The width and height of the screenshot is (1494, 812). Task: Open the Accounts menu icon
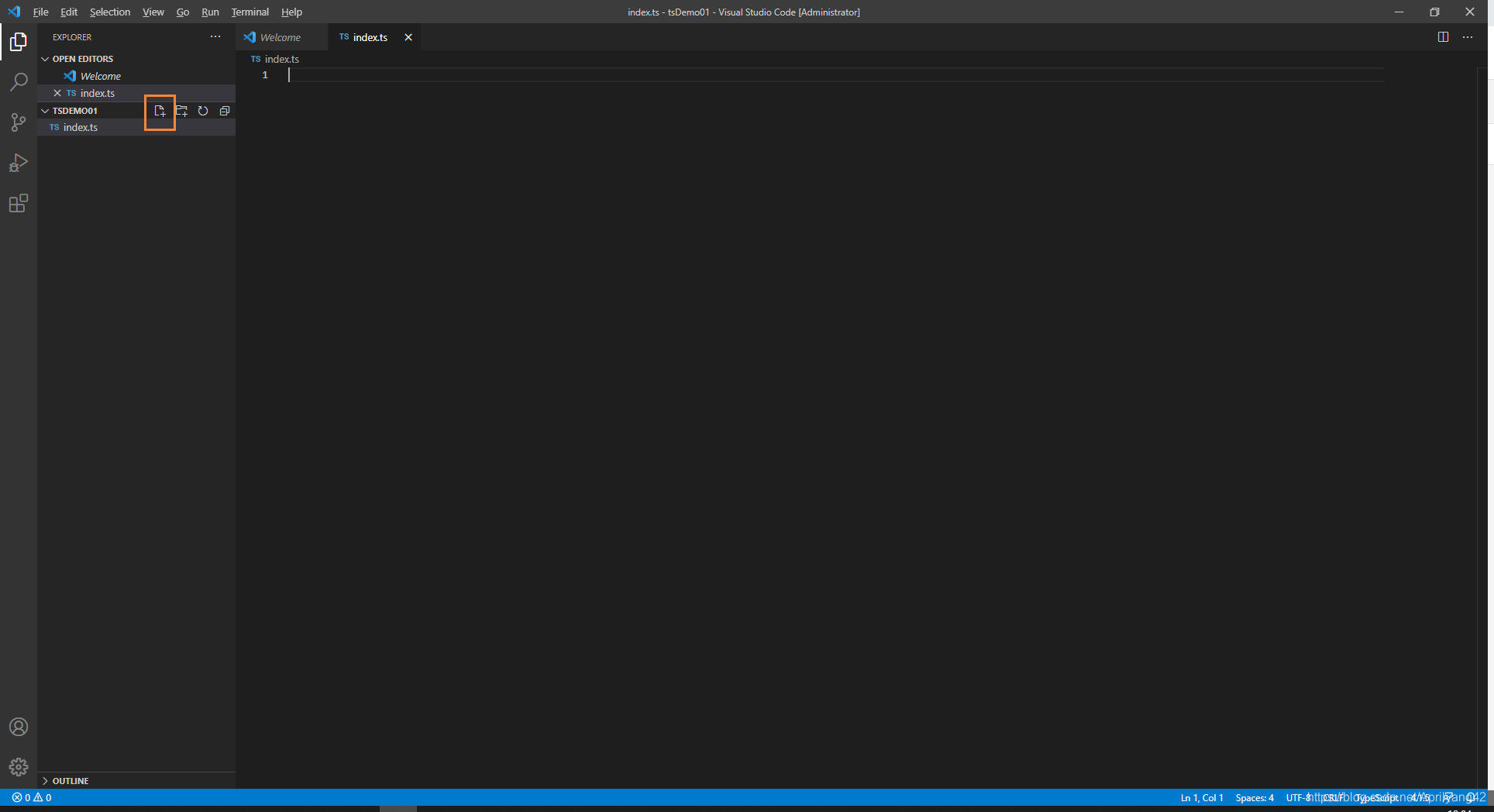[19, 727]
